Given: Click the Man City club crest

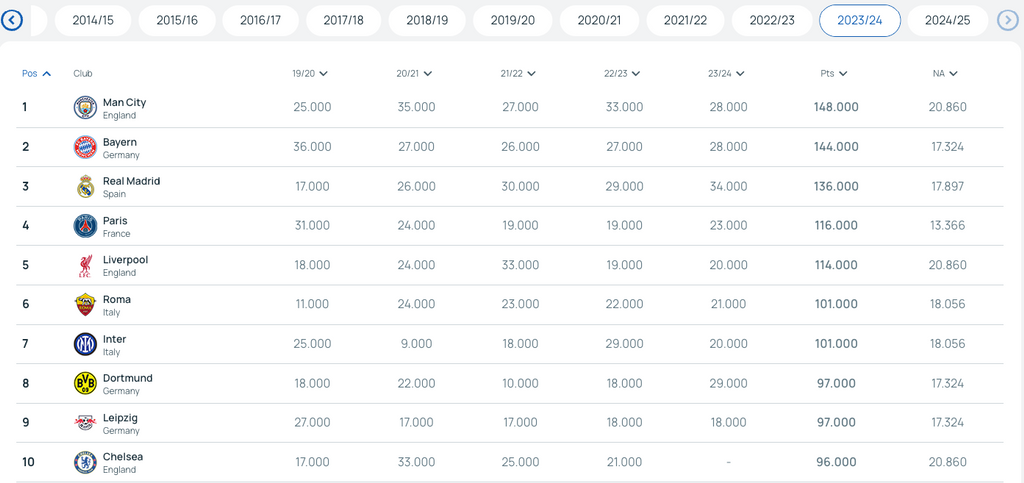Looking at the screenshot, I should coord(85,108).
